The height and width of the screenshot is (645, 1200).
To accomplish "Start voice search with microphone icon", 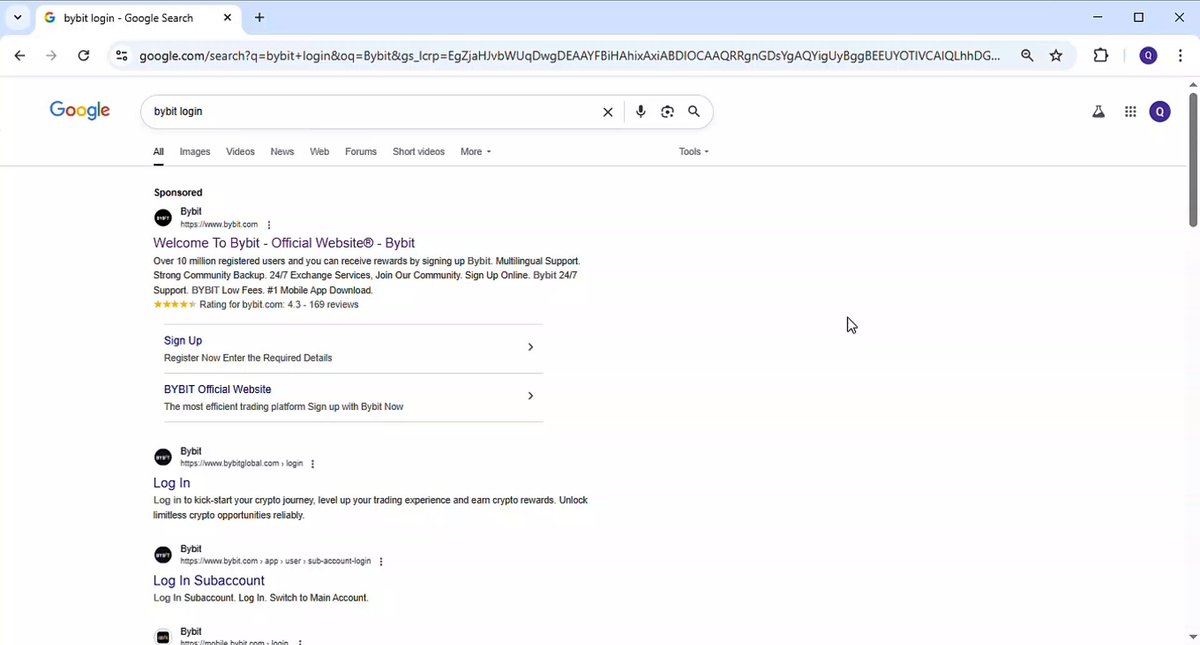I will coord(641,112).
